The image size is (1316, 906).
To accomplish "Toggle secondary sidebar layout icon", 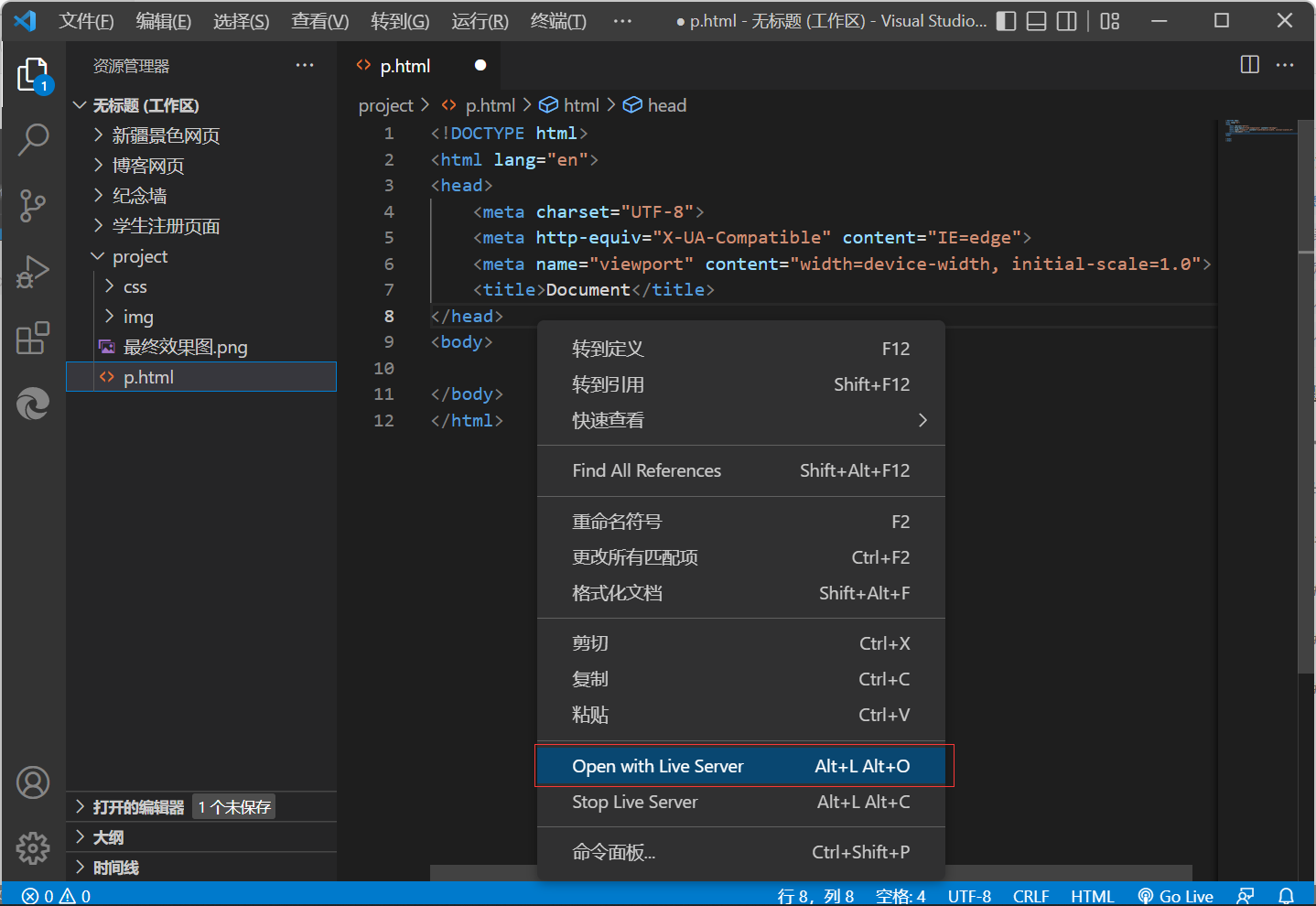I will (x=1066, y=21).
